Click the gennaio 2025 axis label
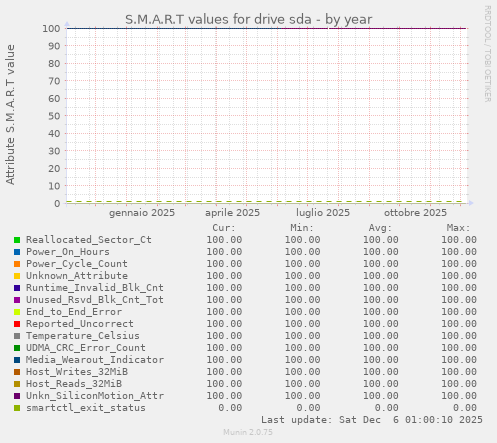The image size is (497, 443). point(142,213)
